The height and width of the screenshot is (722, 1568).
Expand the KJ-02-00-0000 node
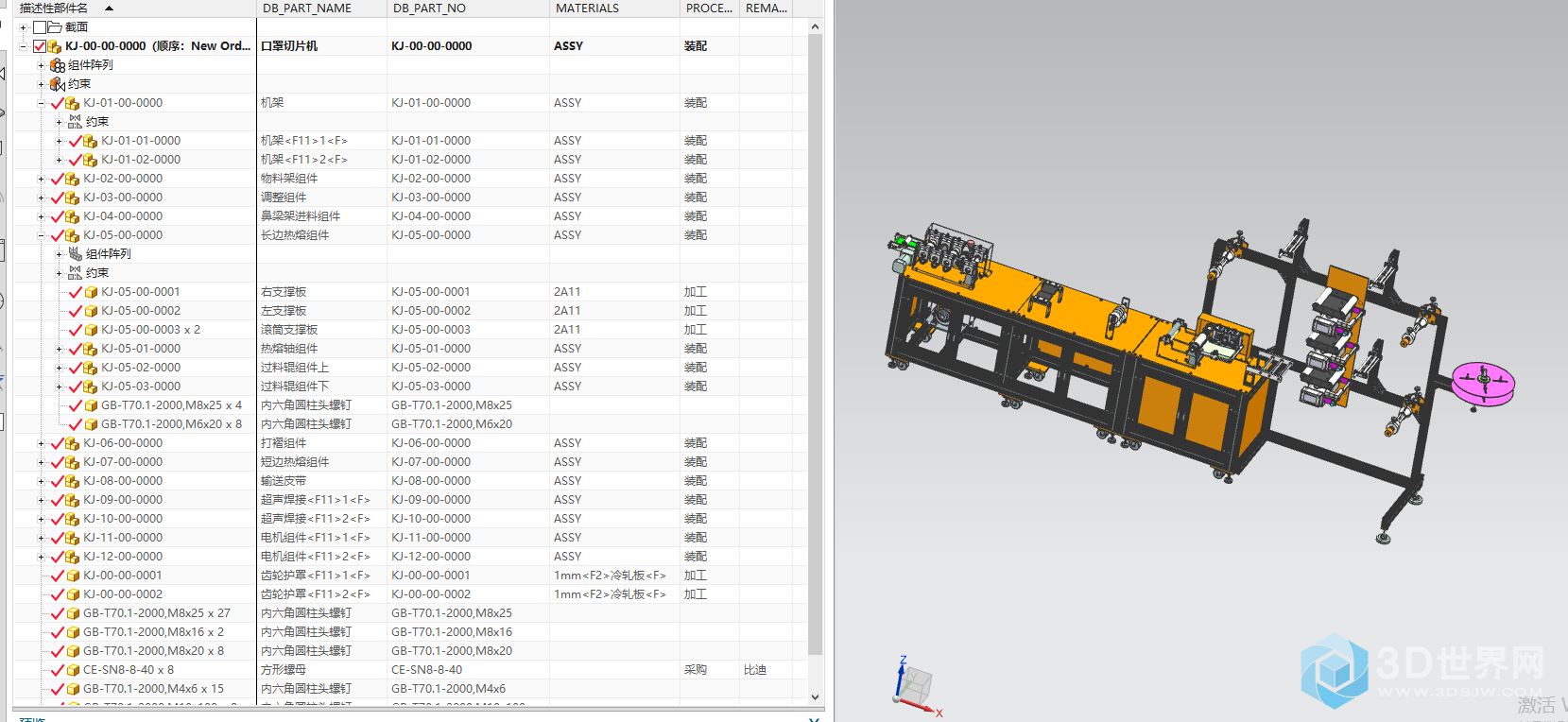coord(41,179)
